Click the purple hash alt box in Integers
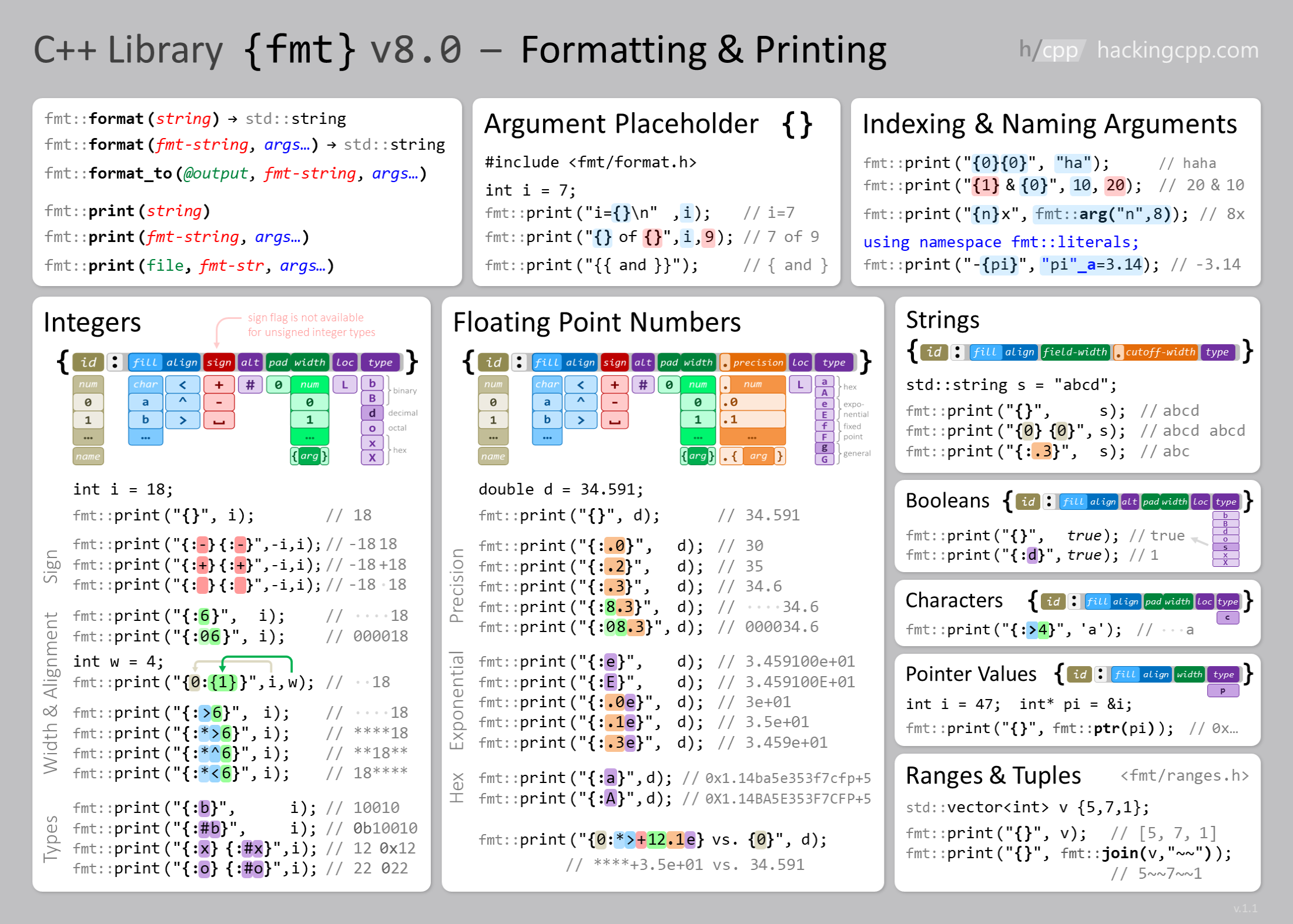Viewport: 1293px width, 924px height. tap(250, 385)
